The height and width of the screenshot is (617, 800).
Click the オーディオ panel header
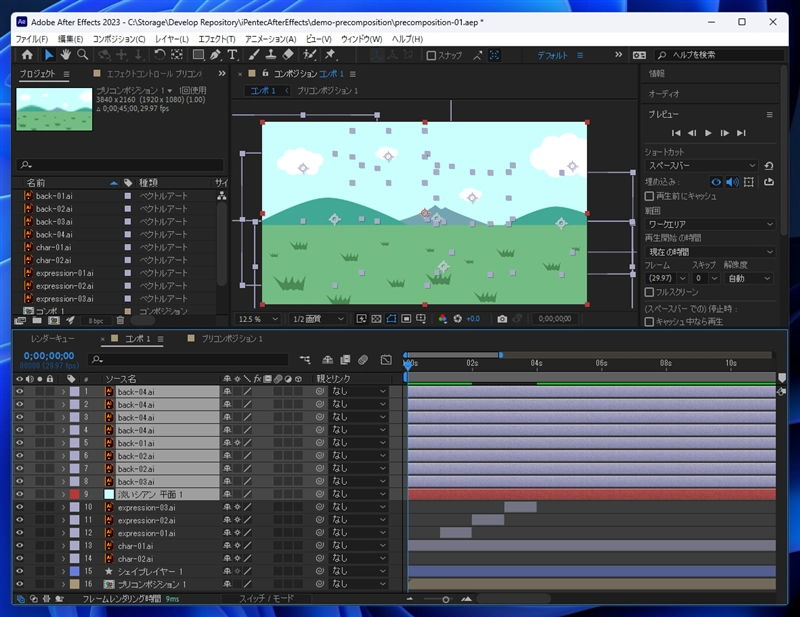664,94
